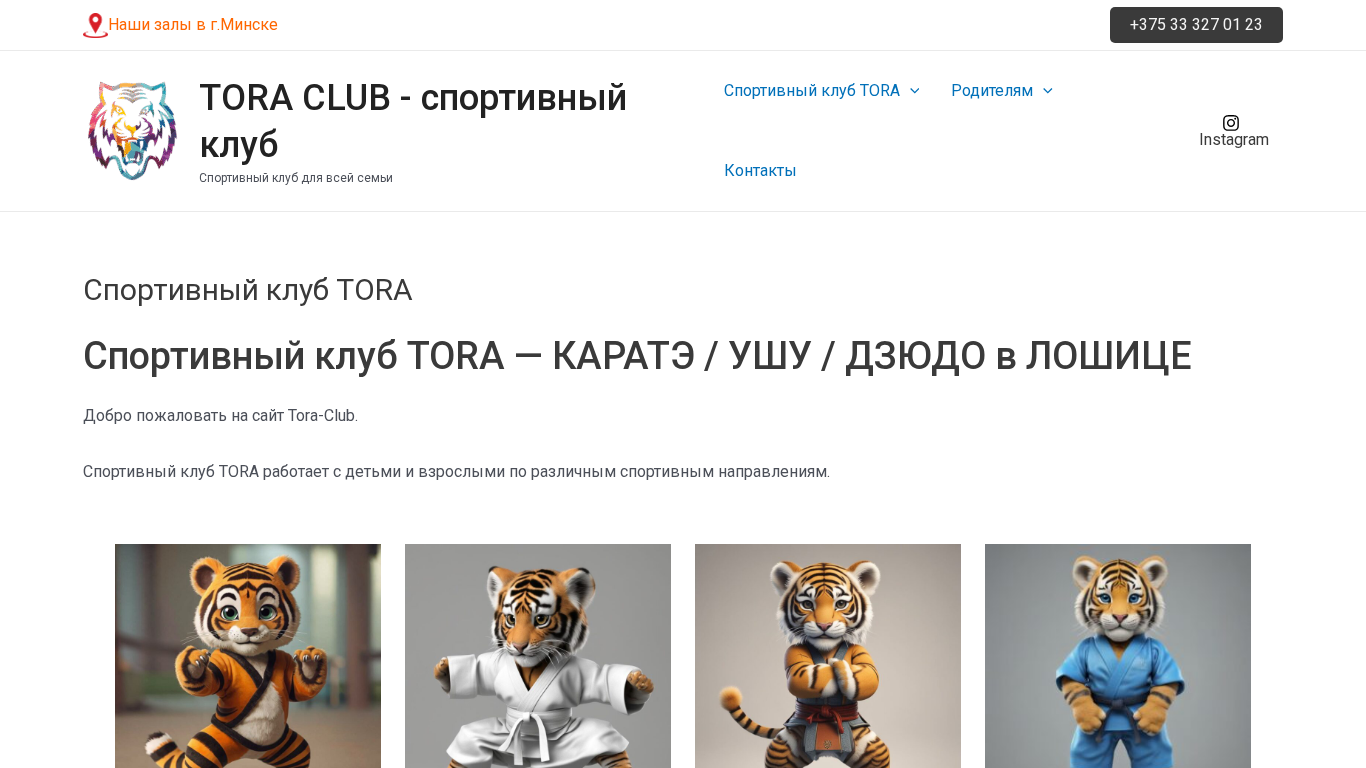Screen dimensions: 1366x768
Task: Open the blue judo gi tiger picture
Action: click(x=1118, y=656)
